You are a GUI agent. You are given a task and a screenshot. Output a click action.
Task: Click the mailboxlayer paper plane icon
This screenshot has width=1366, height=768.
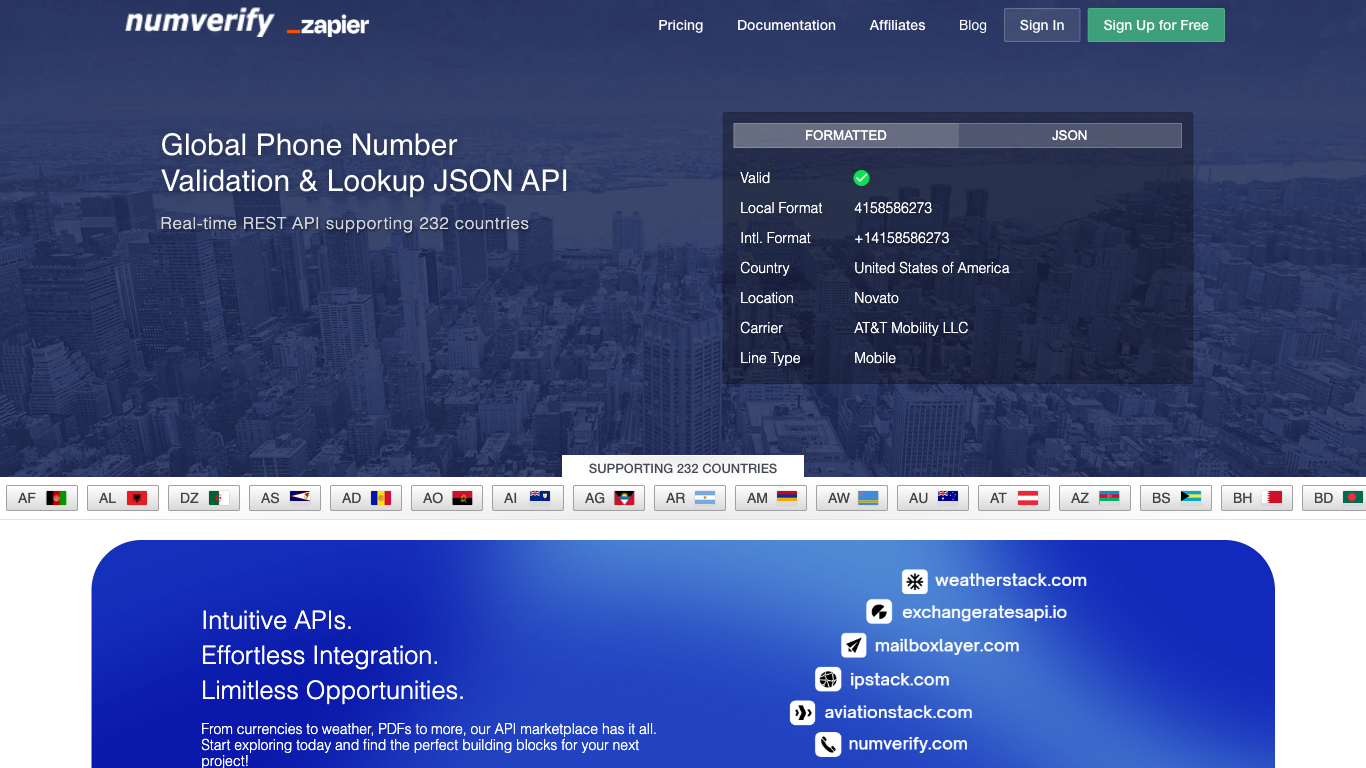pyautogui.click(x=854, y=645)
